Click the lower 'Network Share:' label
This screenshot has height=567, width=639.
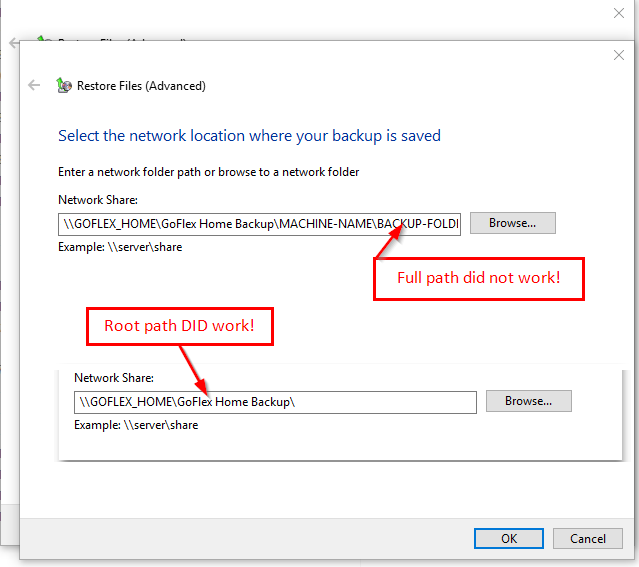click(x=114, y=378)
